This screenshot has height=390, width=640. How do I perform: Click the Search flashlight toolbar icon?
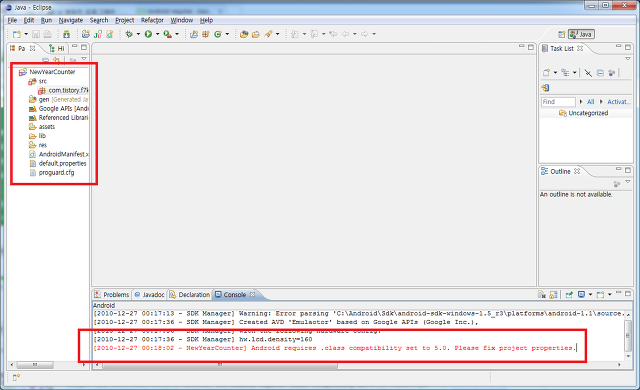(268, 34)
